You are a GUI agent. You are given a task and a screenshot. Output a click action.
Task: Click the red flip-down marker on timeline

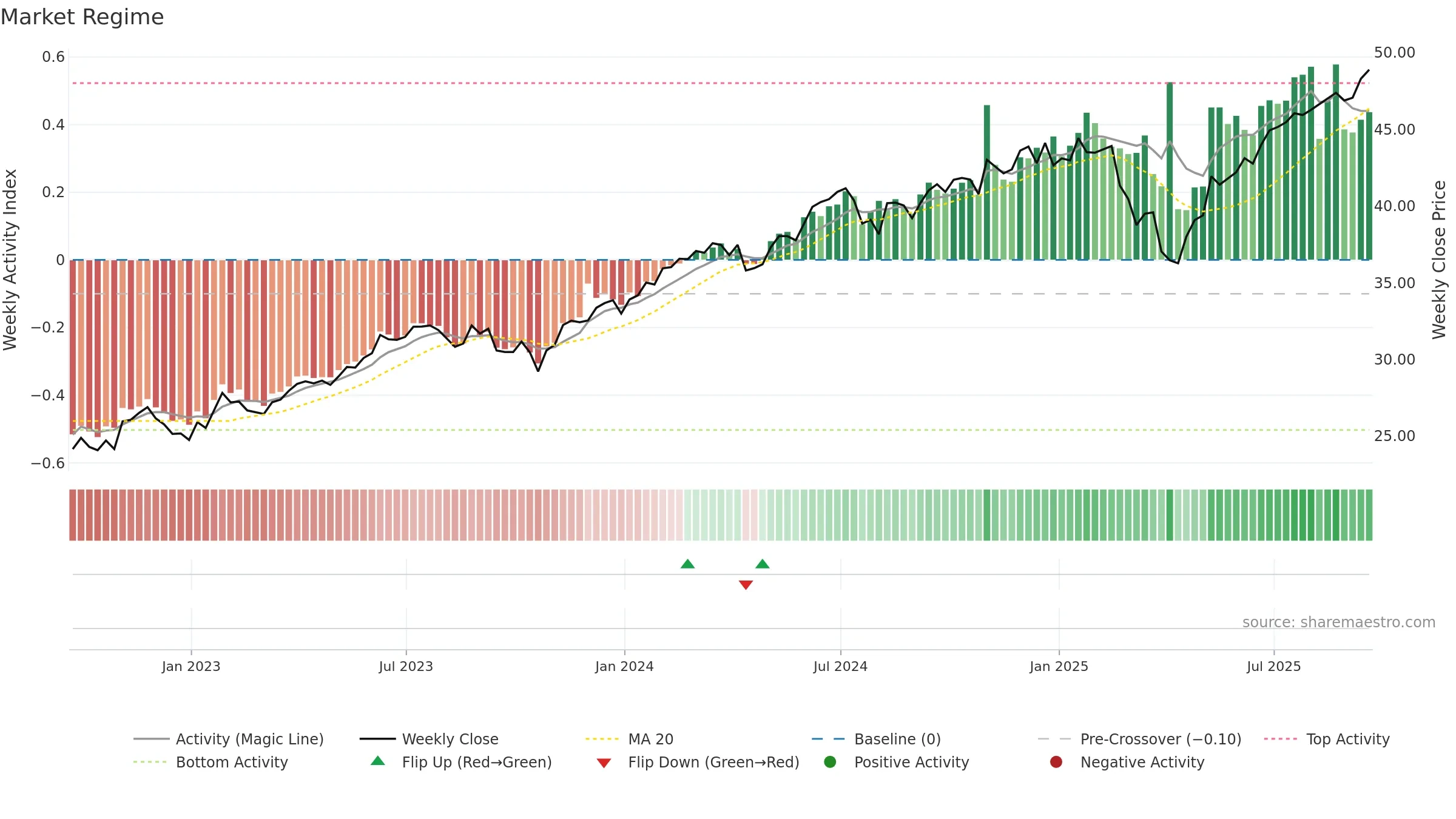point(746,585)
